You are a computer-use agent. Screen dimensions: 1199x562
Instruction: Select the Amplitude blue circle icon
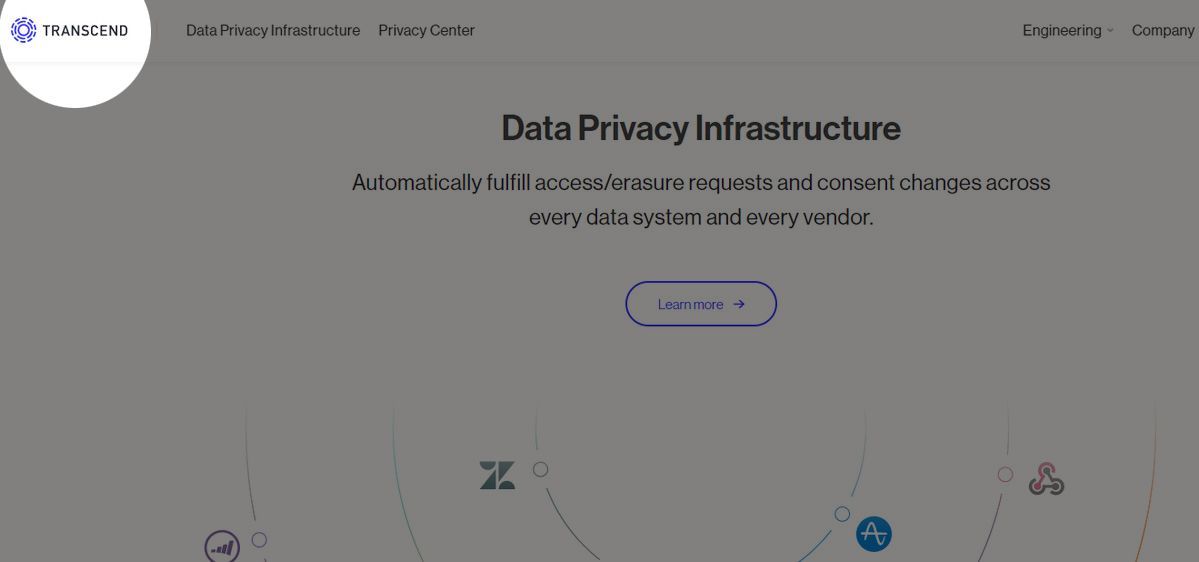[x=873, y=533]
